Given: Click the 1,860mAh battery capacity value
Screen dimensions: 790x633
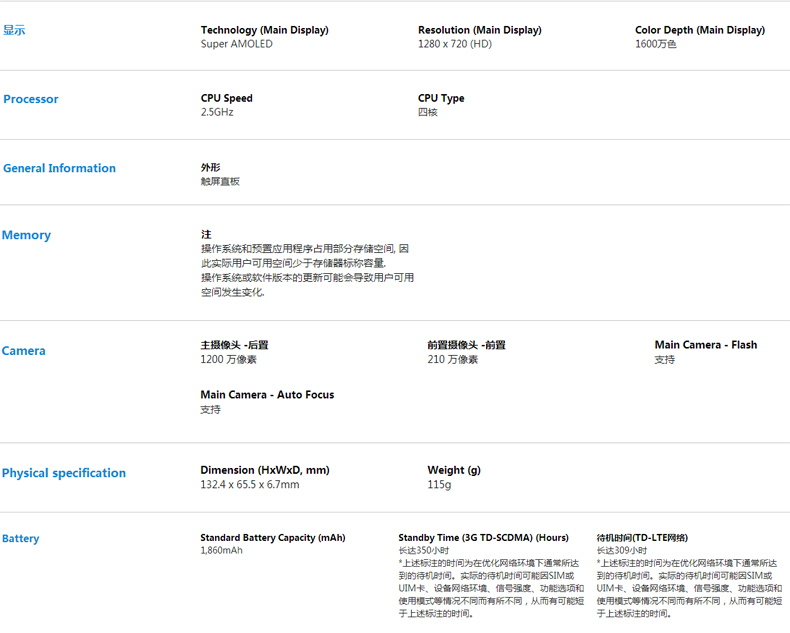Looking at the screenshot, I should point(221,550).
